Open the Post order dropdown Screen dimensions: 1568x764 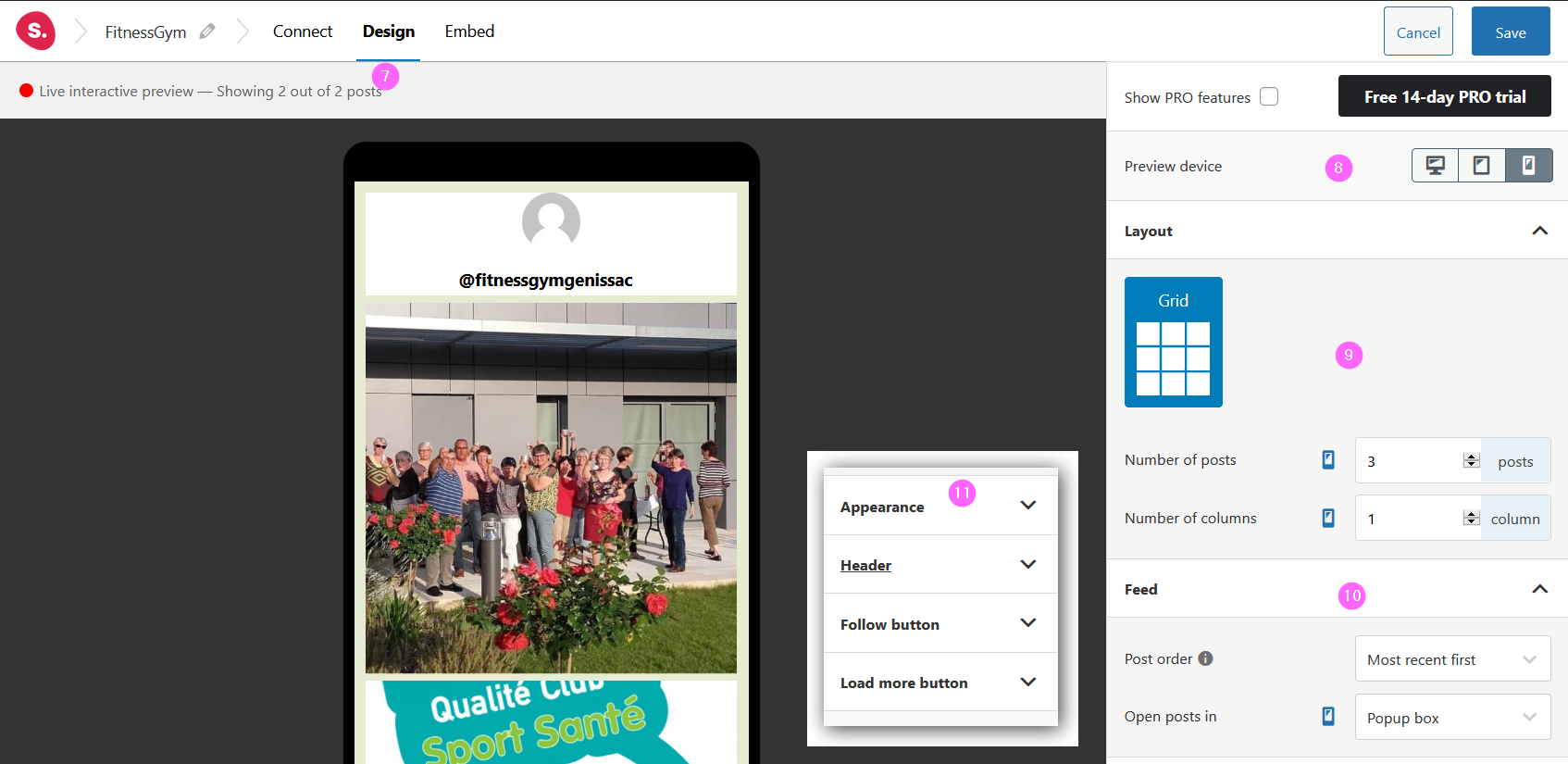(x=1452, y=659)
